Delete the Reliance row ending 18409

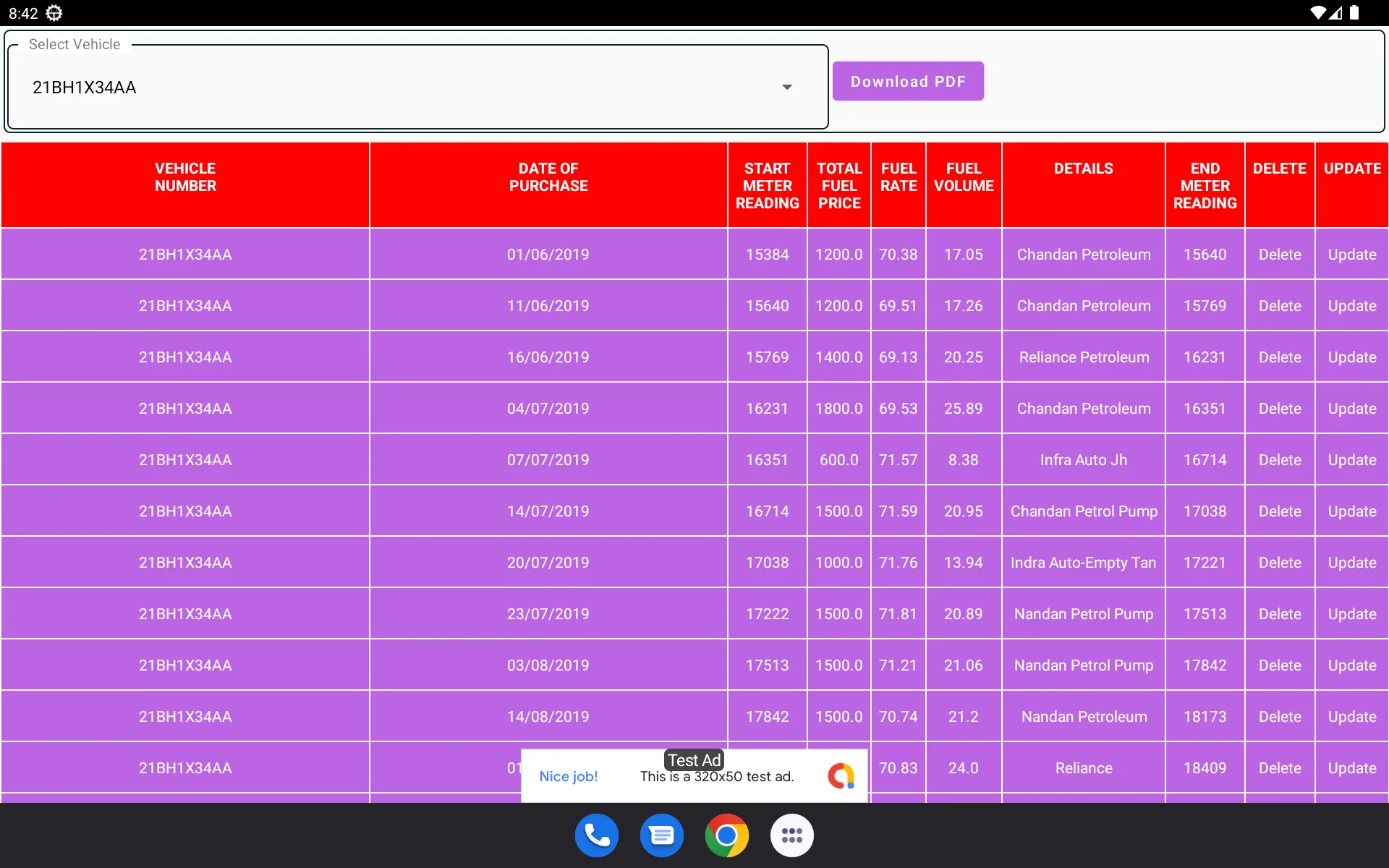[x=1279, y=768]
